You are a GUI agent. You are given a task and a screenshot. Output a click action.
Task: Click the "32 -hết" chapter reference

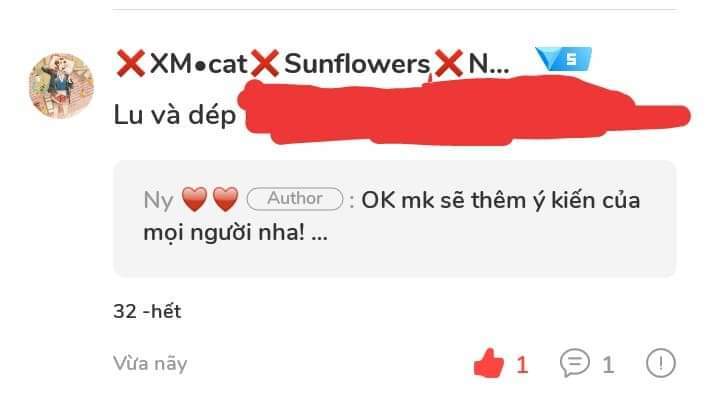(x=147, y=312)
